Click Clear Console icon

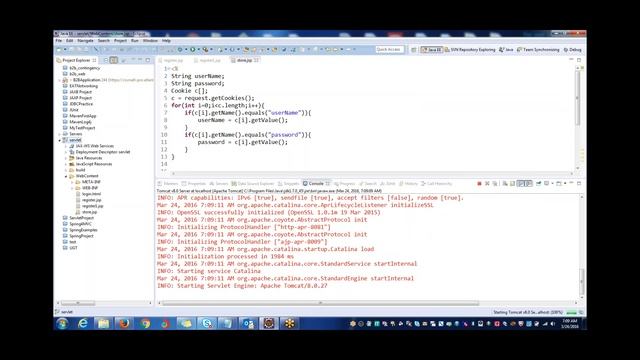point(505,184)
